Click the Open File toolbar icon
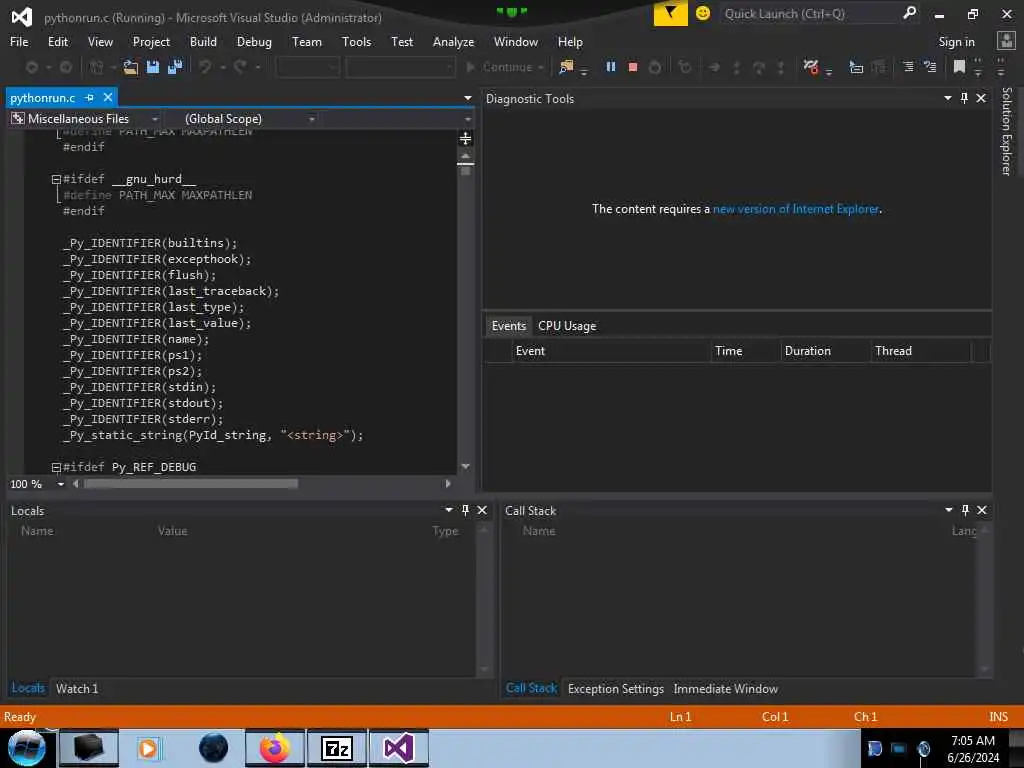The image size is (1024, 768). tap(131, 67)
